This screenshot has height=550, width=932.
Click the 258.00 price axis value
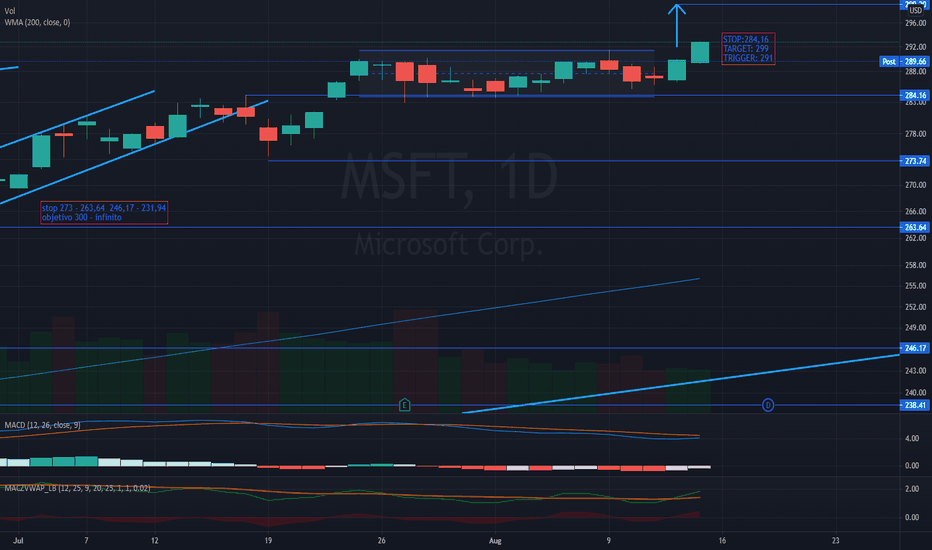point(915,265)
